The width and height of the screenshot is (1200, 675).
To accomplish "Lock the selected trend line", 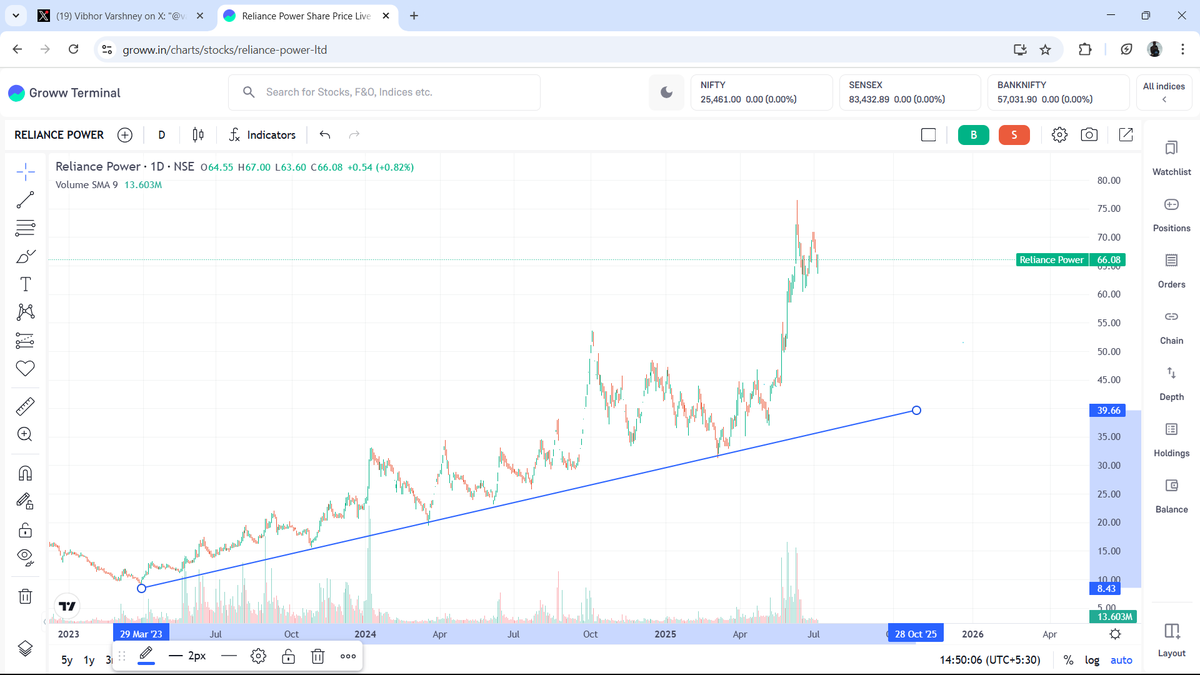I will [x=288, y=656].
